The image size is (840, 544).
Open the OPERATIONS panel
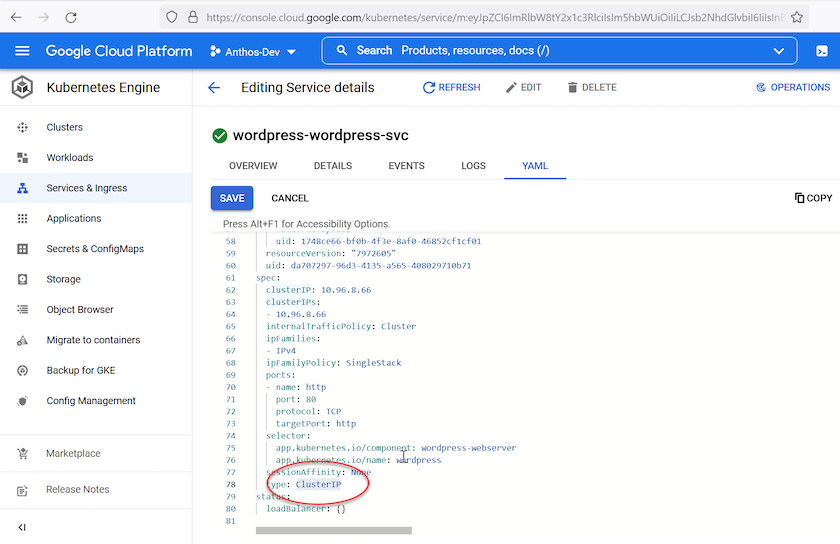(x=793, y=88)
